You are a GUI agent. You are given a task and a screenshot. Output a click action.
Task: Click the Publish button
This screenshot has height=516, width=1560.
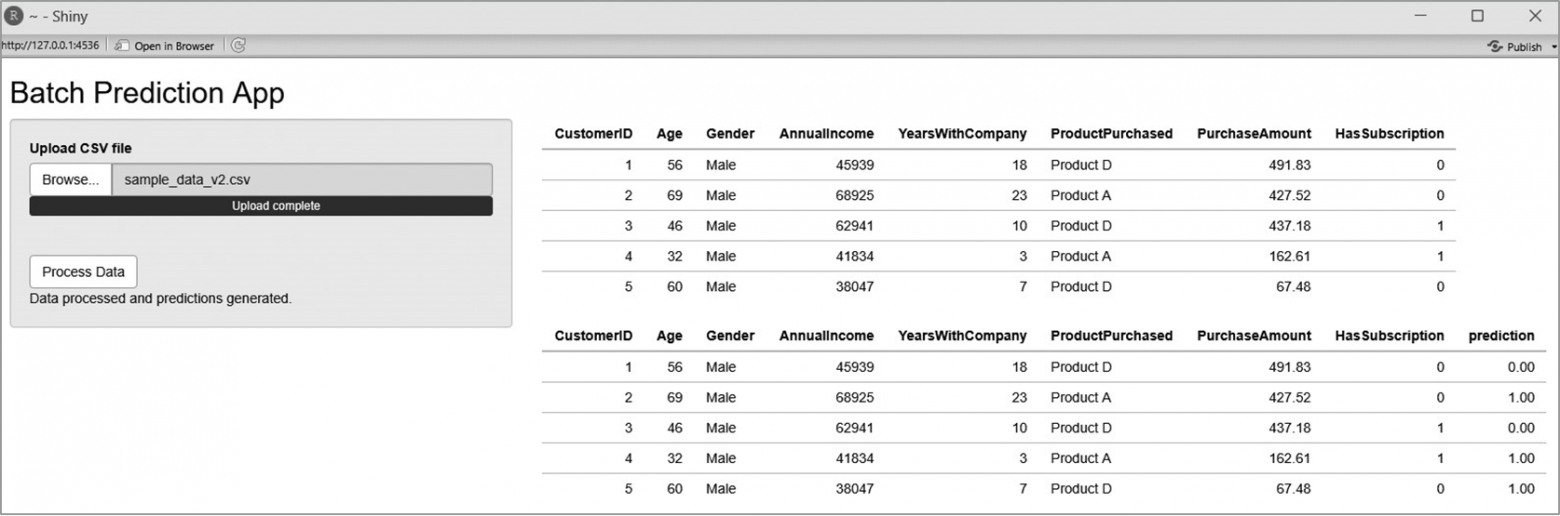[x=1516, y=47]
